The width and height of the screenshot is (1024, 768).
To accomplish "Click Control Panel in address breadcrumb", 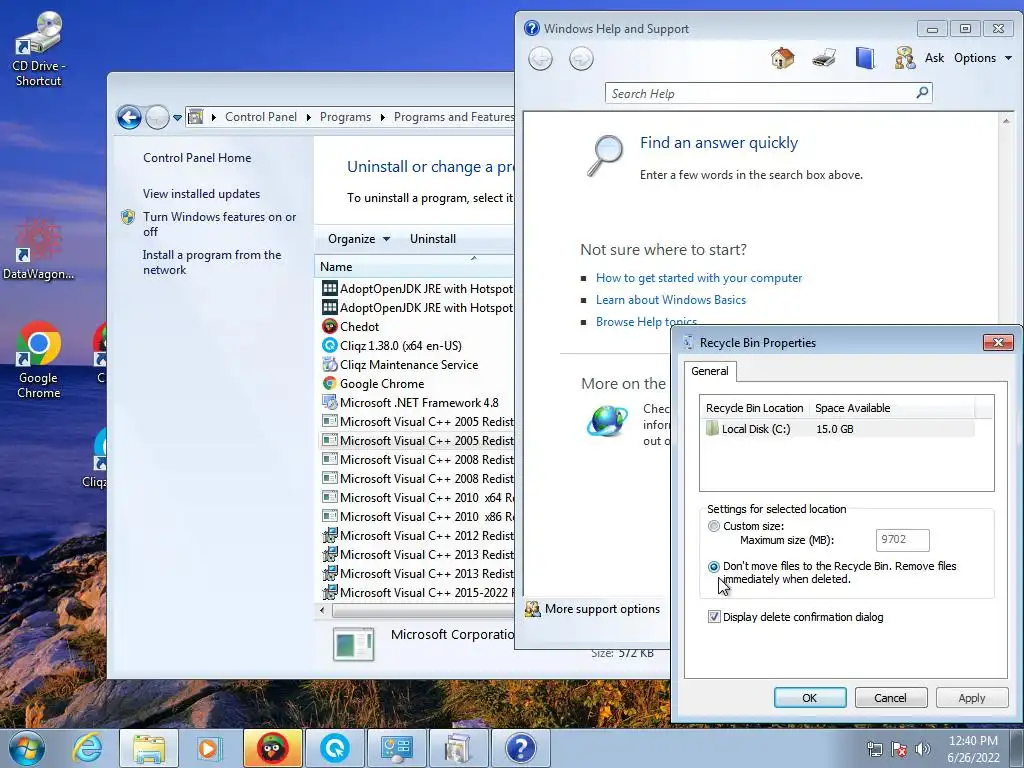I will [x=261, y=118].
